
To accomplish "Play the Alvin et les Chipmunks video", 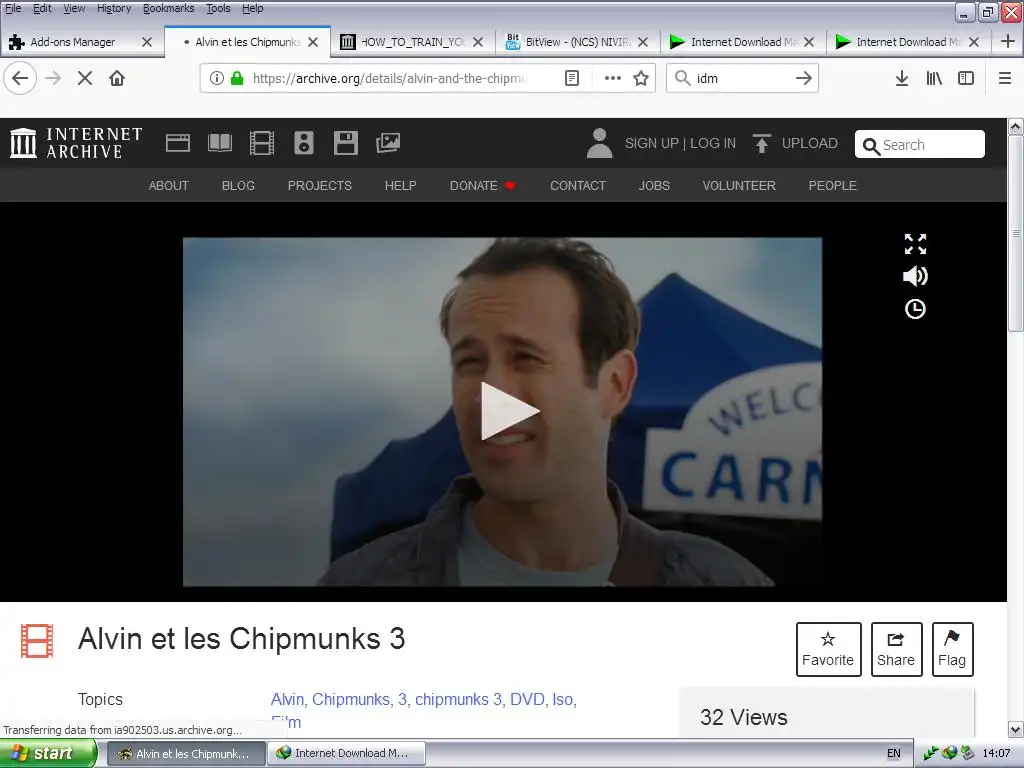I will [509, 411].
